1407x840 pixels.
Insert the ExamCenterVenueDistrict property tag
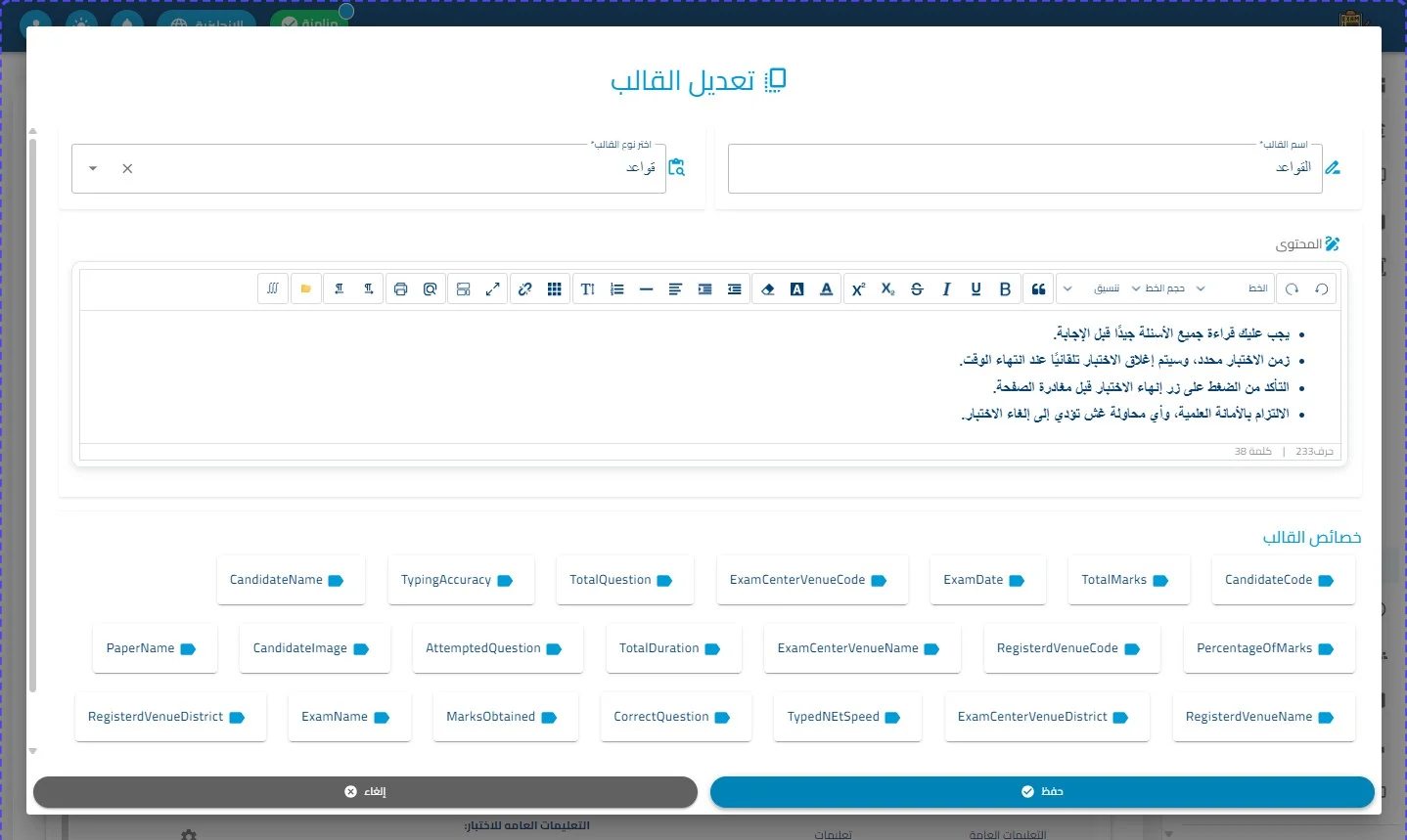pos(1047,717)
